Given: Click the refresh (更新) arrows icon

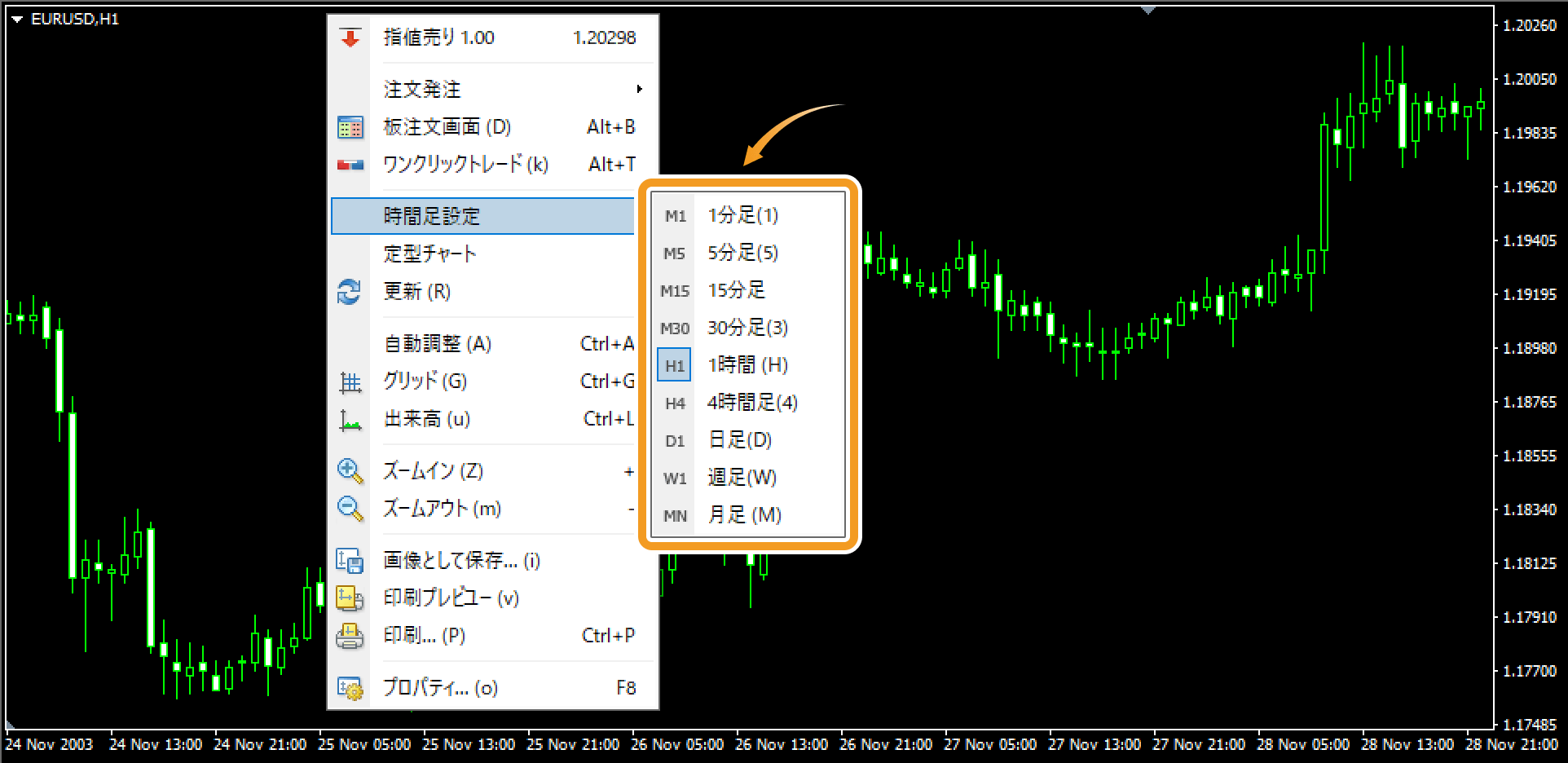Looking at the screenshot, I should tap(350, 291).
